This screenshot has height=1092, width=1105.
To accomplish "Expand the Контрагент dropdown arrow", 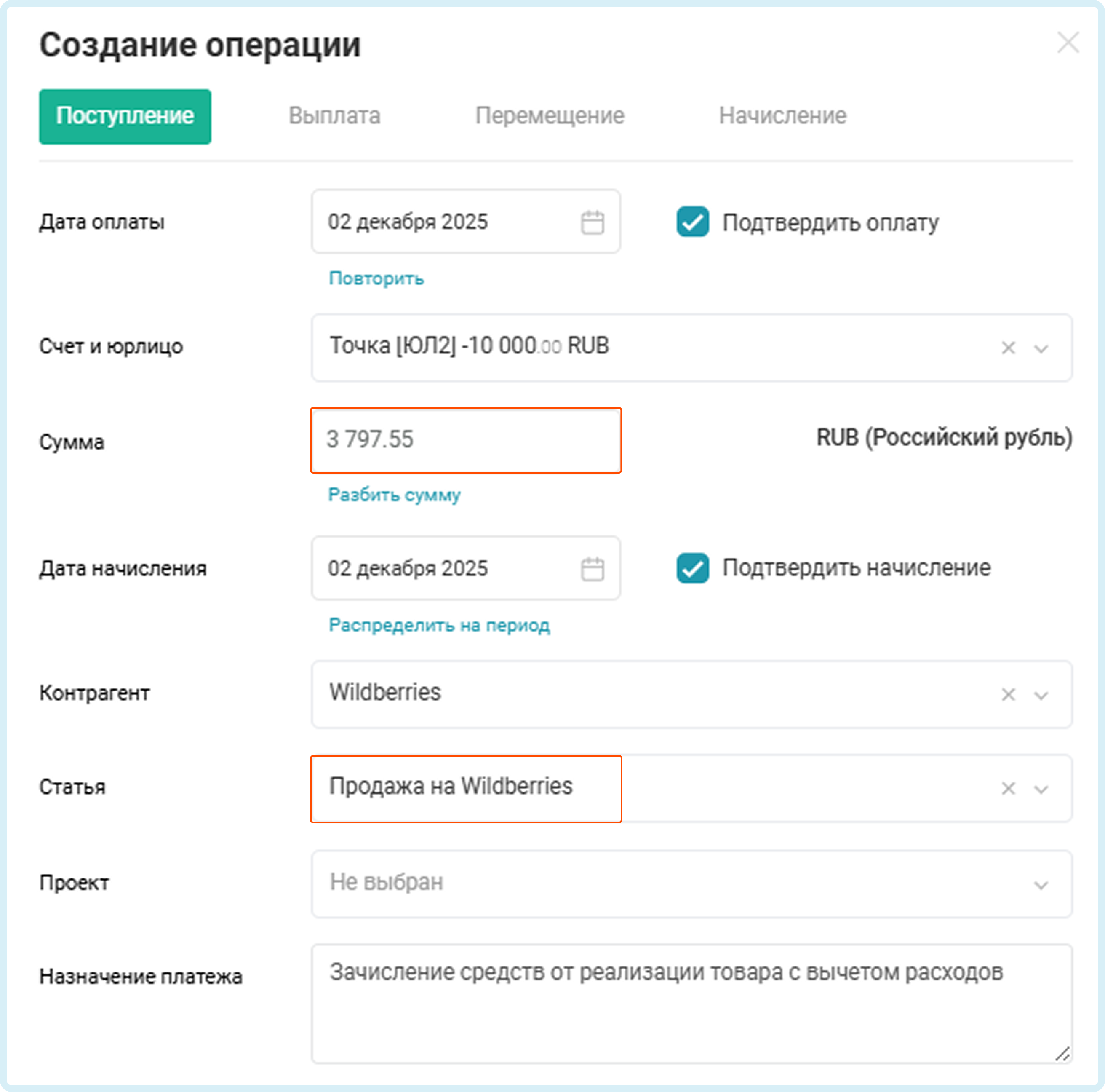I will coord(1041,695).
